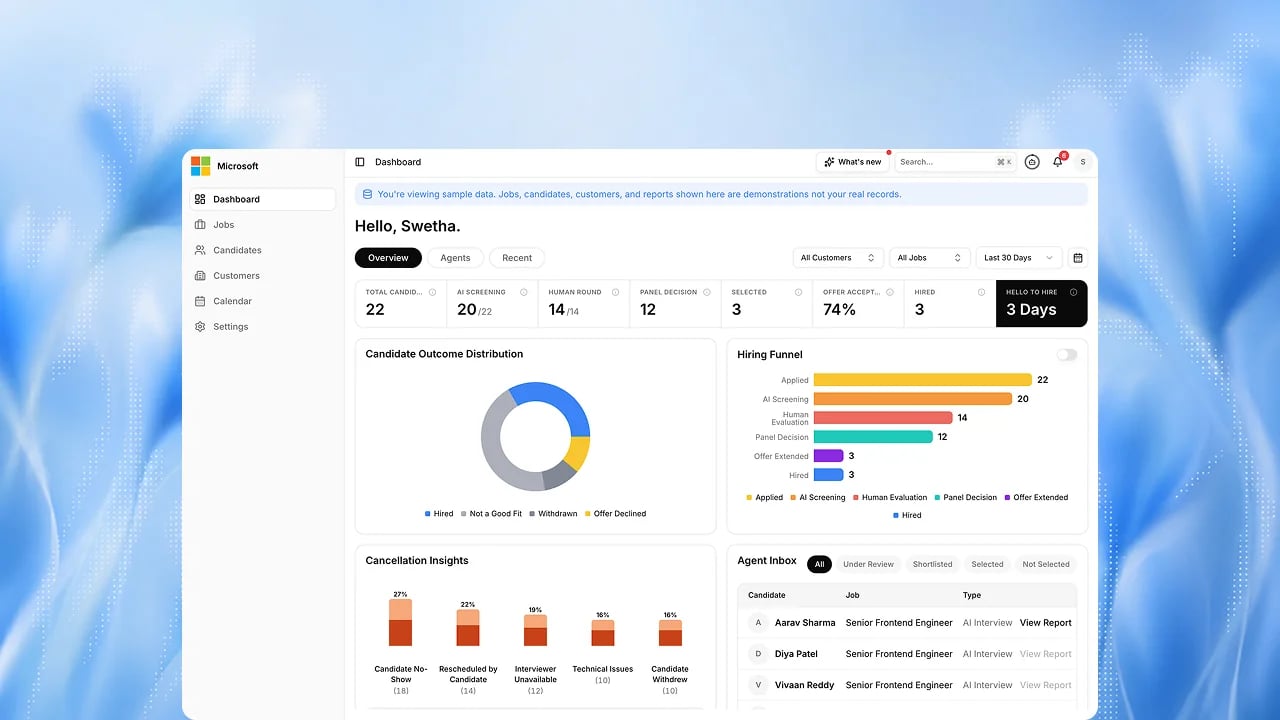Open the custom date calendar button
The height and width of the screenshot is (720, 1280).
tap(1078, 258)
